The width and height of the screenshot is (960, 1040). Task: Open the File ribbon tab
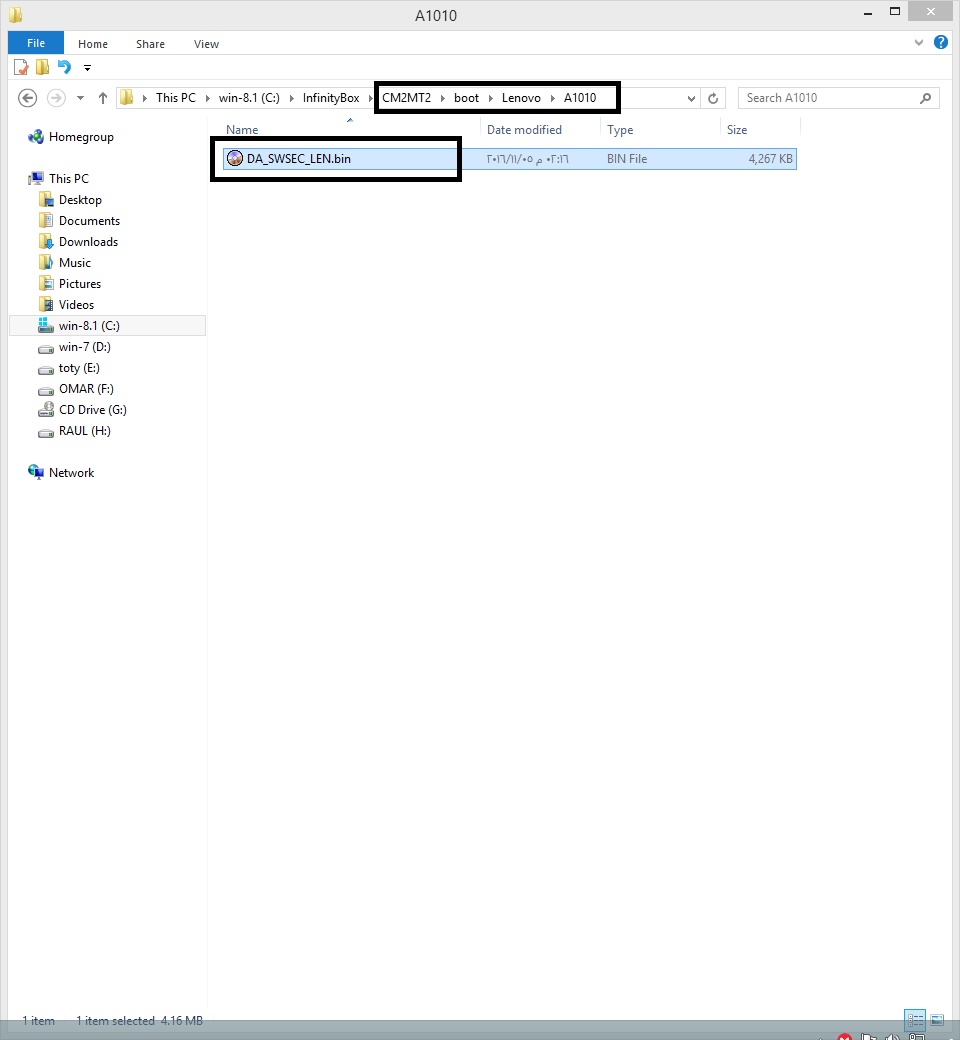click(36, 43)
